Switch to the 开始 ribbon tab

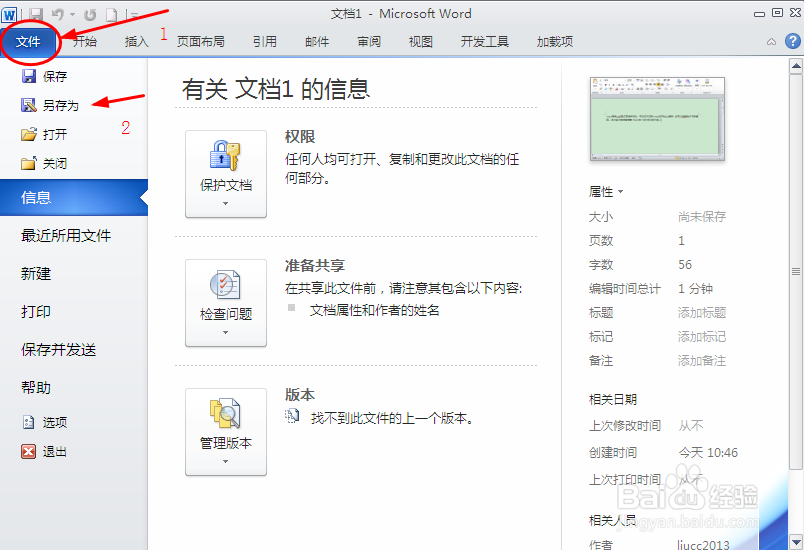point(85,42)
